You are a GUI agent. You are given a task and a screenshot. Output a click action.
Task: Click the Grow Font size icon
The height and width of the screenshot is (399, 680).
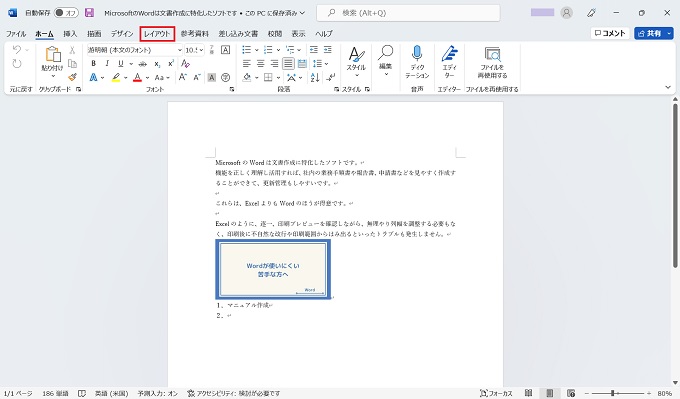183,77
